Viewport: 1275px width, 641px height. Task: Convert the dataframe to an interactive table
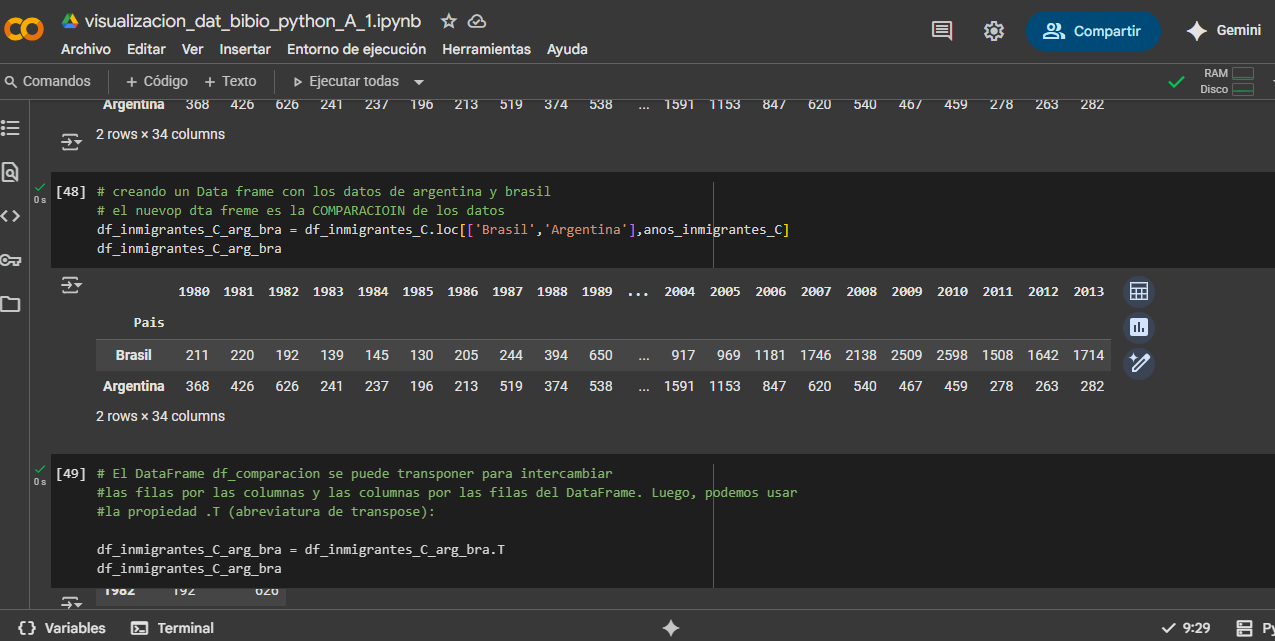[1138, 292]
